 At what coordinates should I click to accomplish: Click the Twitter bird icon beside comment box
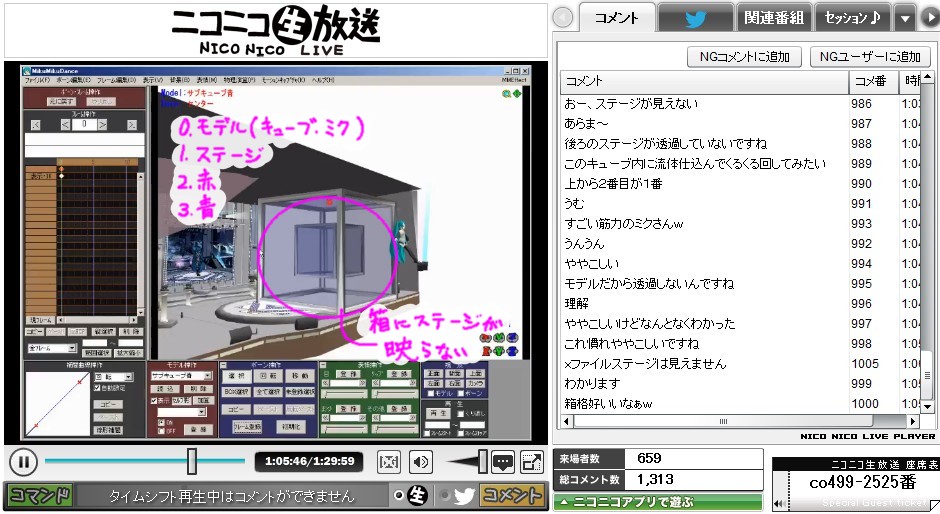(465, 495)
